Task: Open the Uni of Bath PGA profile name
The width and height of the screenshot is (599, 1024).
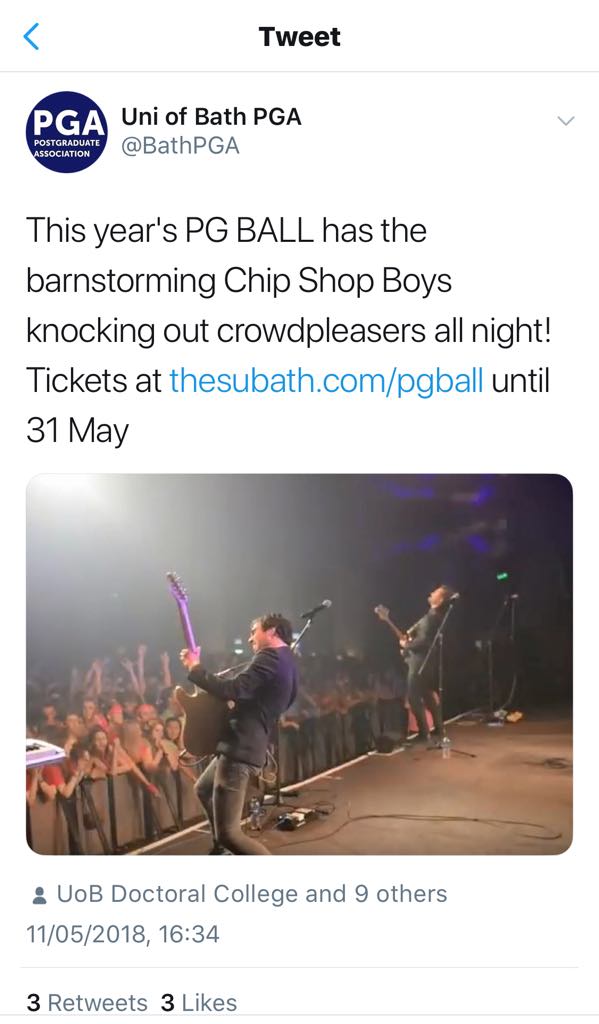Action: tap(211, 116)
